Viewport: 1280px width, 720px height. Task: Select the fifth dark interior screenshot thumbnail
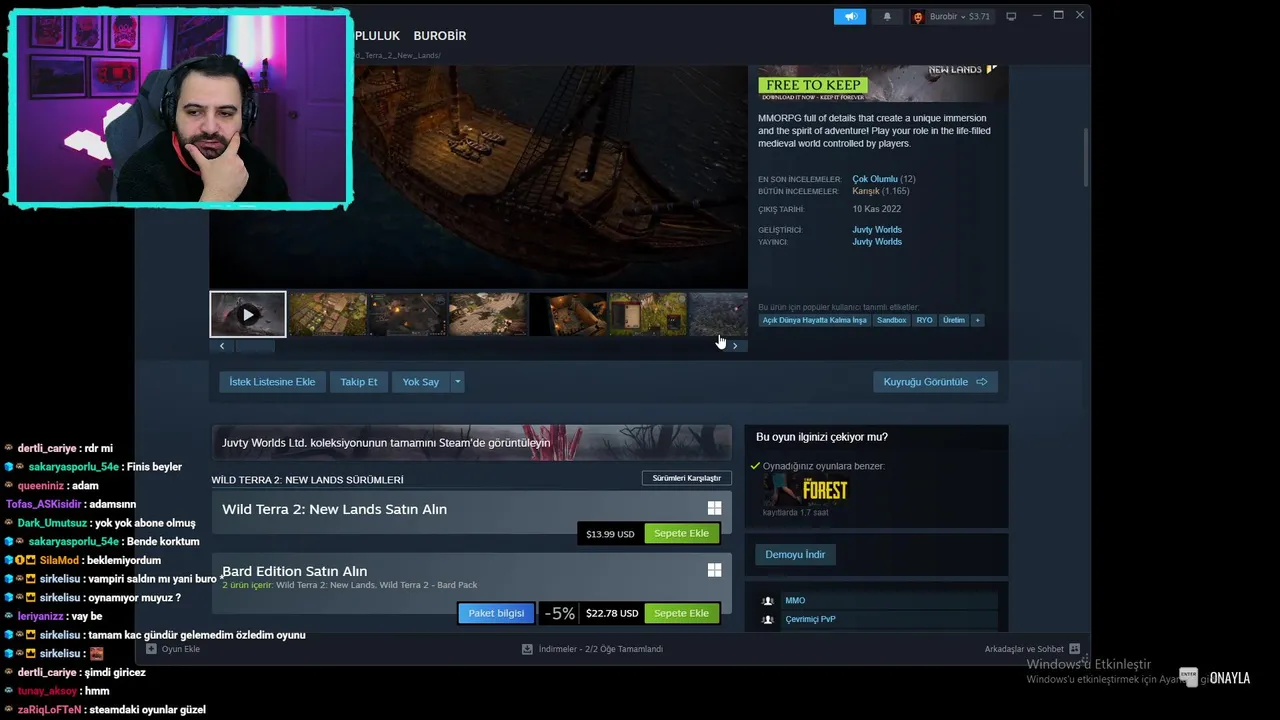[x=568, y=315]
